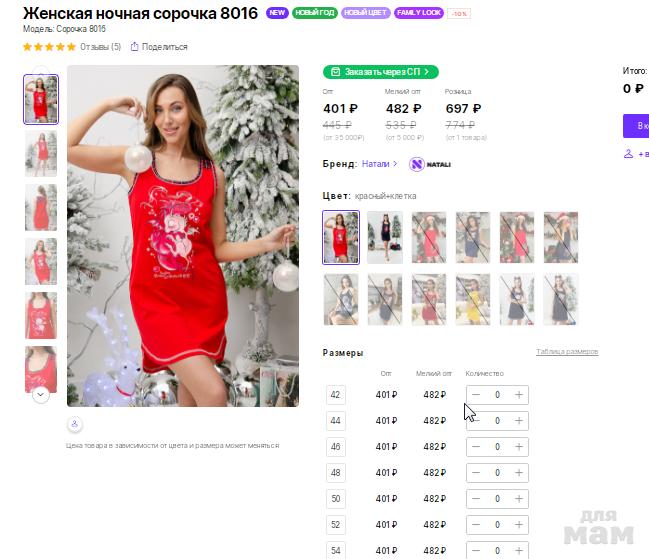Open Заказать через СП green button
The image size is (649, 559).
pyautogui.click(x=380, y=72)
